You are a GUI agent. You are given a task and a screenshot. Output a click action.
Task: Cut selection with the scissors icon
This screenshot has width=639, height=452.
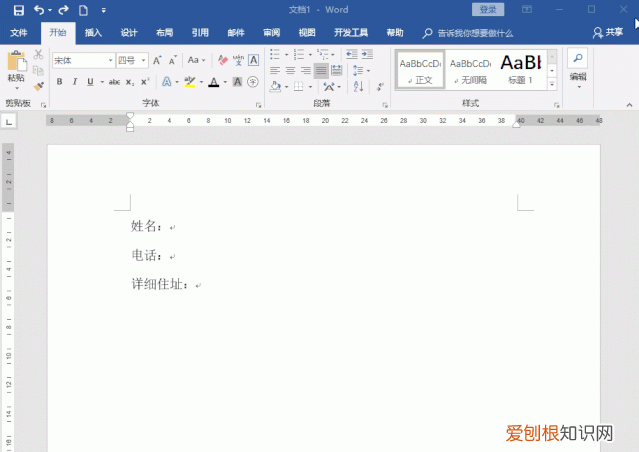click(38, 54)
